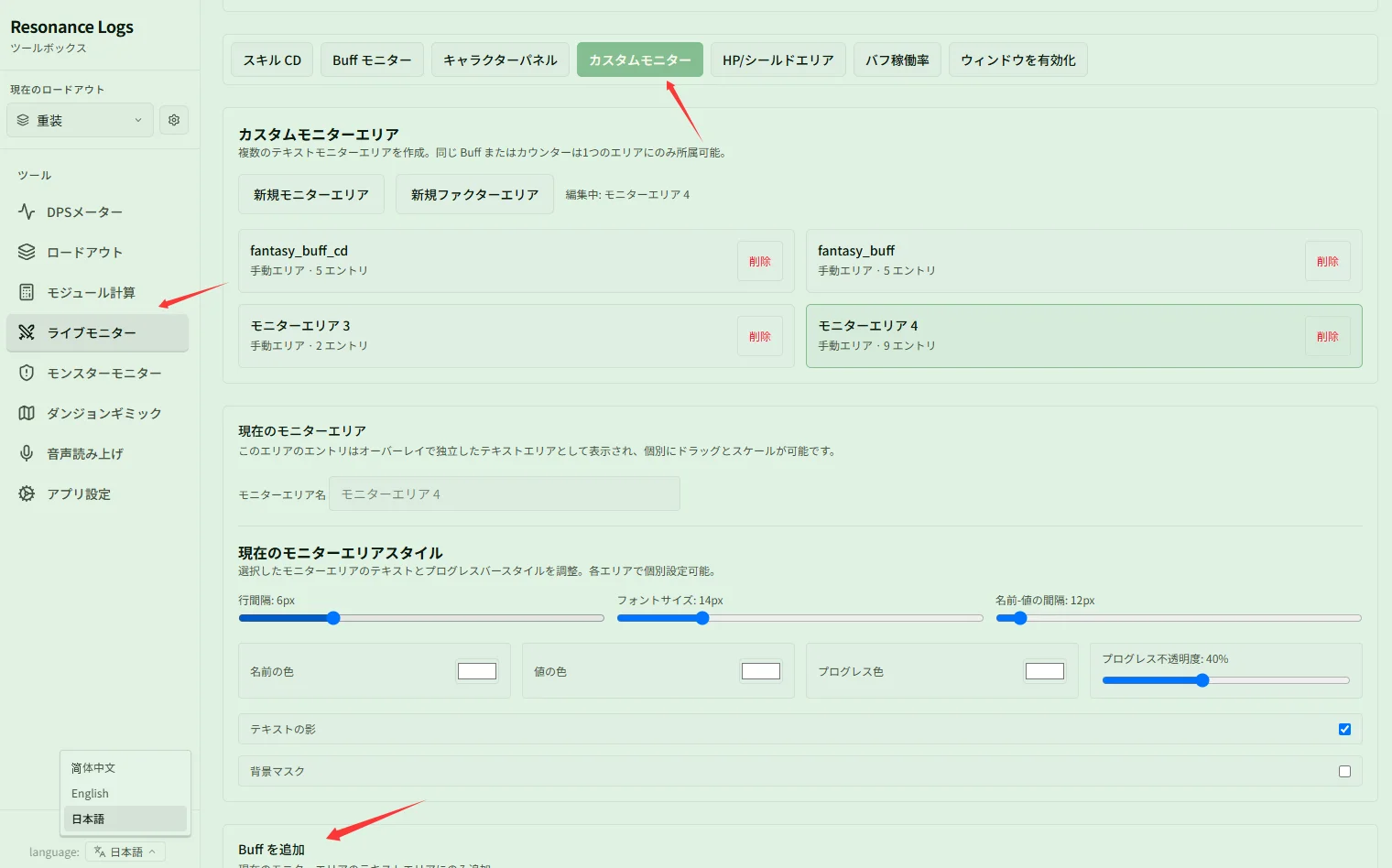Click the フォントサイズ slider handle
This screenshot has height=868, width=1392.
coord(702,618)
